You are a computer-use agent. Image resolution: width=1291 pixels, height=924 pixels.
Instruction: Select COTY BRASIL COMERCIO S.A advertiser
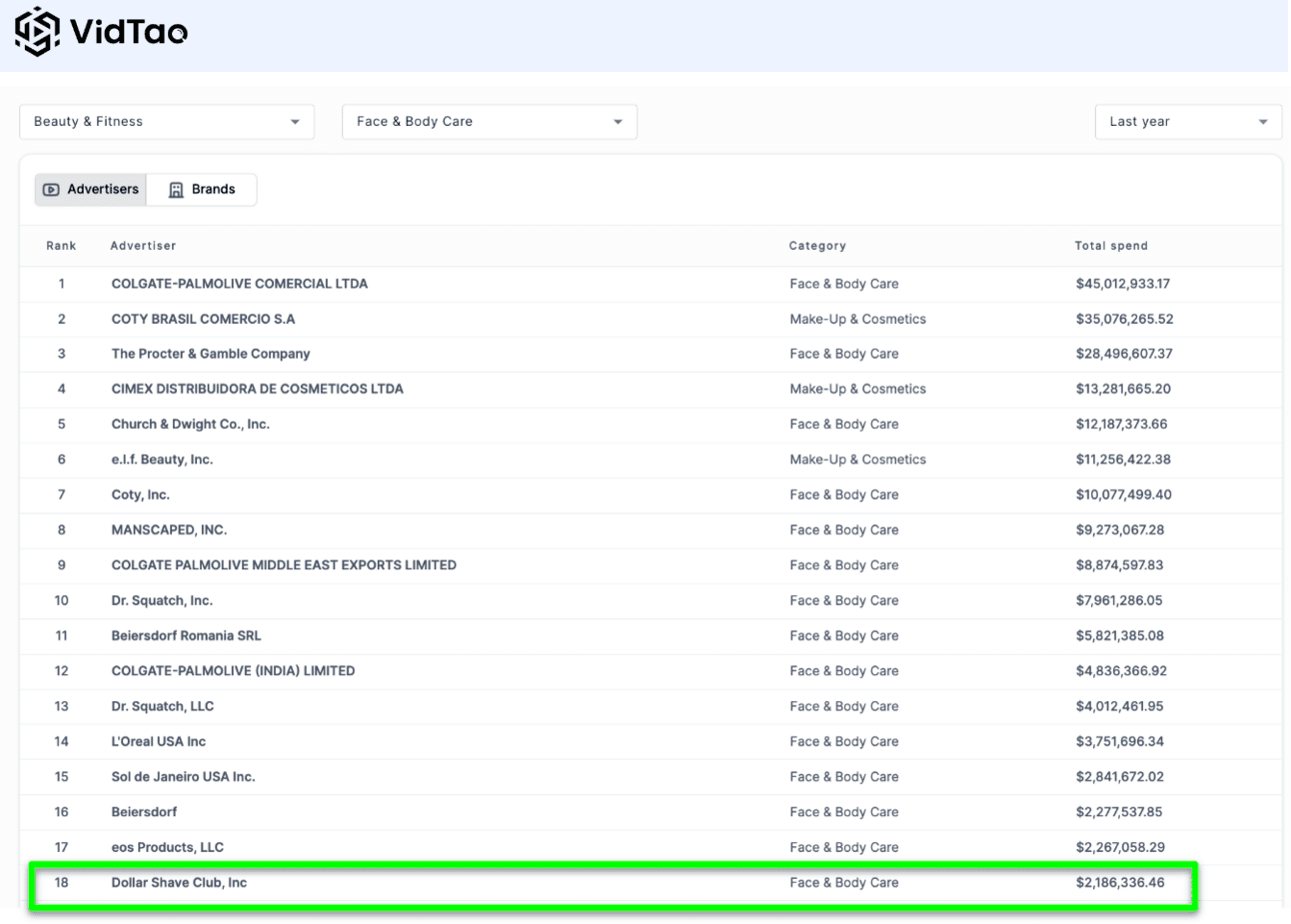pos(203,320)
